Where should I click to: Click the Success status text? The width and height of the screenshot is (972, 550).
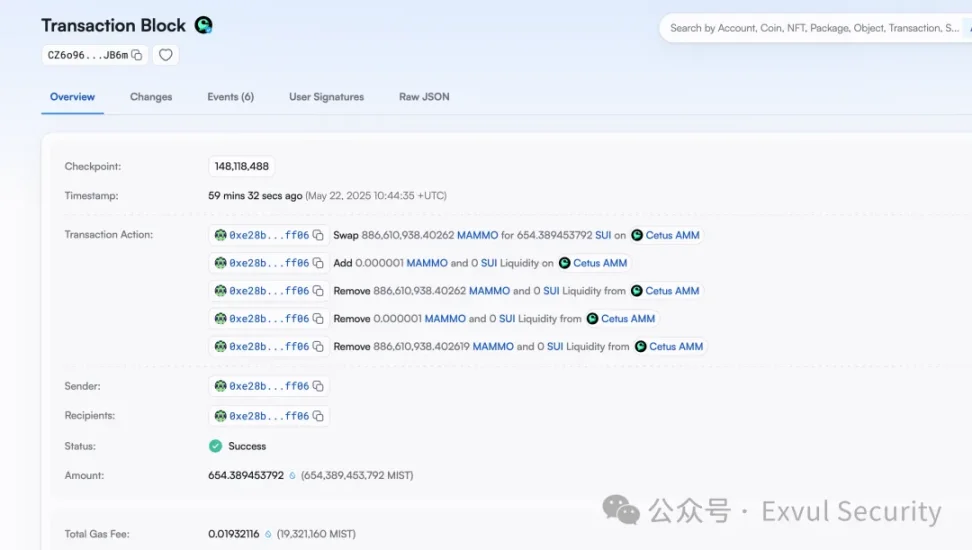[x=247, y=446]
